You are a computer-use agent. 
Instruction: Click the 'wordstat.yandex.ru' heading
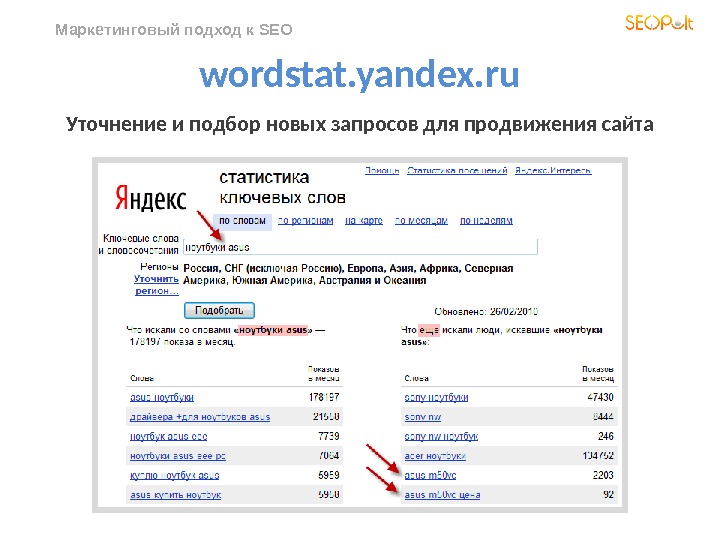pyautogui.click(x=359, y=75)
